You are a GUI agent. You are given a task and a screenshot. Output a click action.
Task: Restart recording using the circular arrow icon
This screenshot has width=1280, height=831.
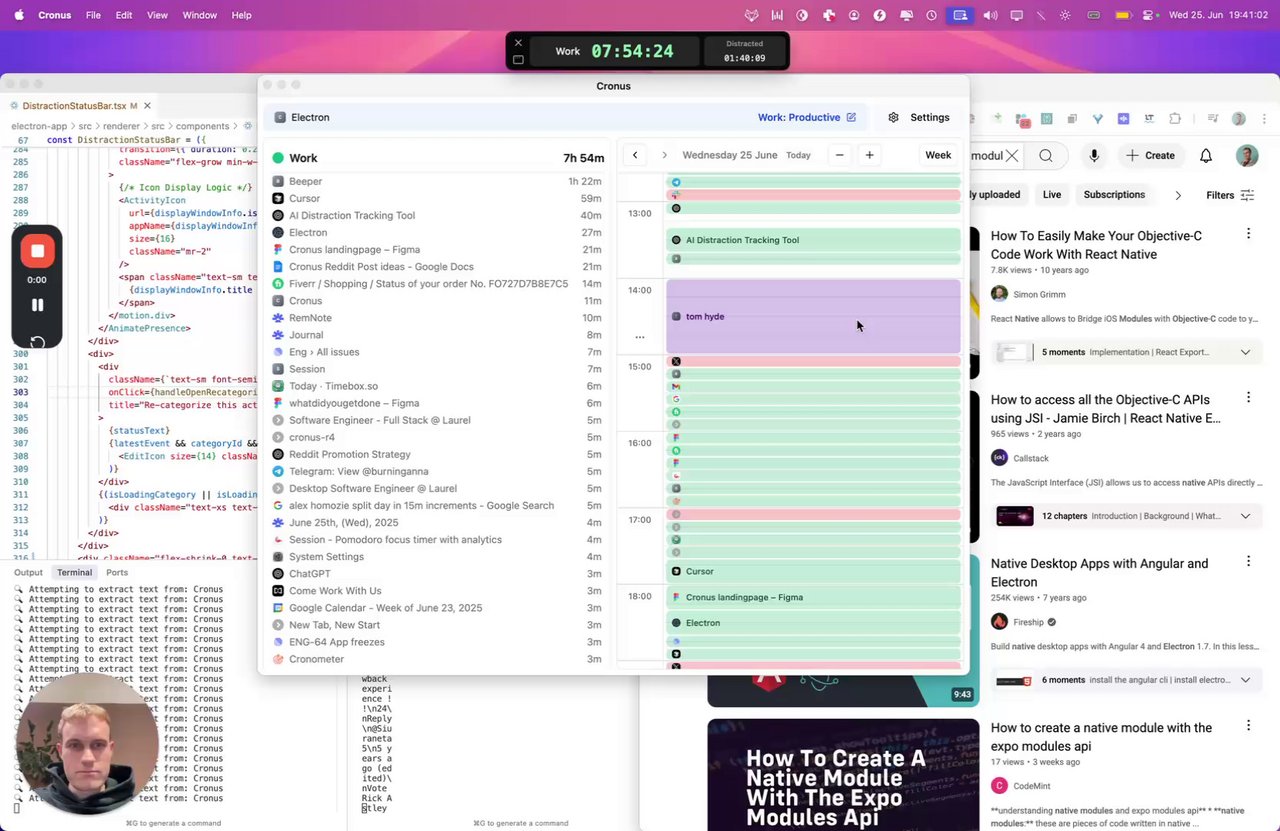37,342
